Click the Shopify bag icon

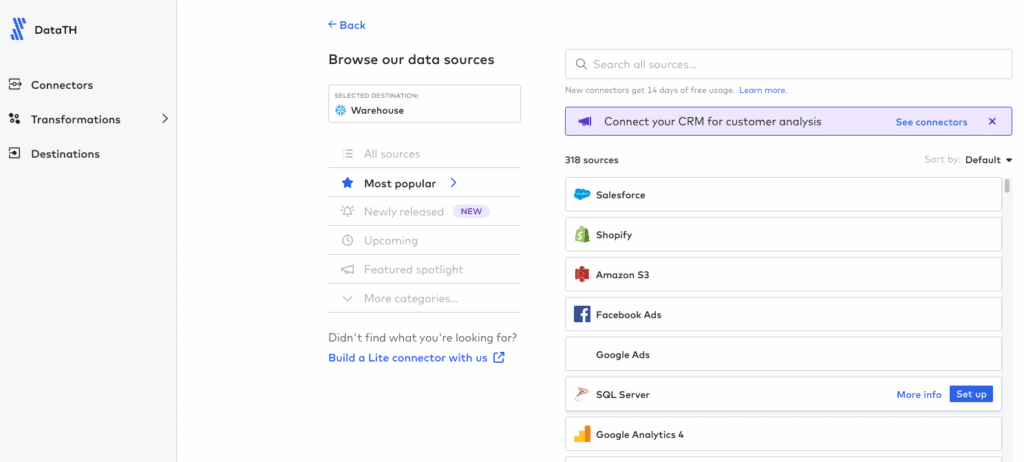[x=582, y=235]
